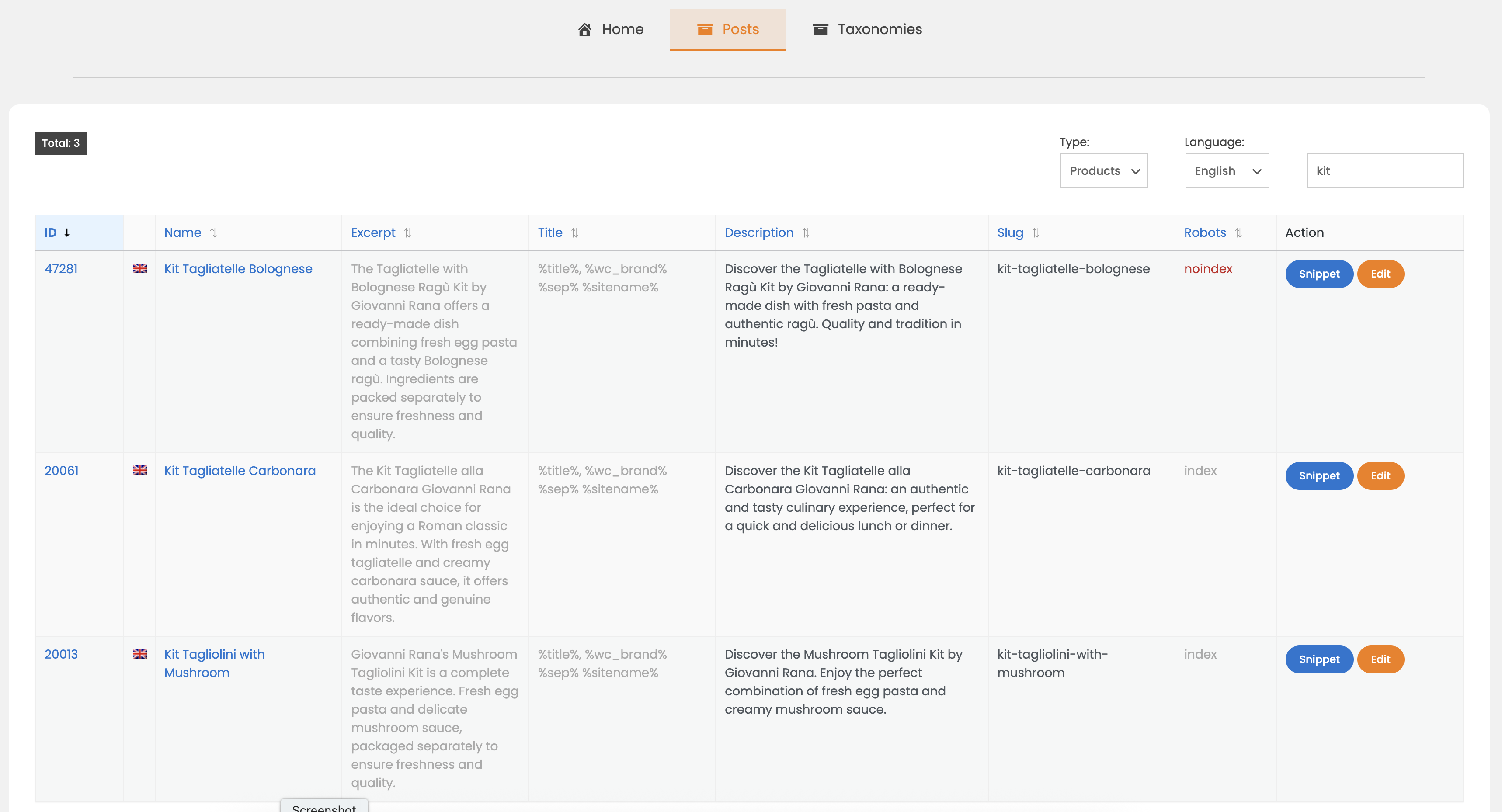Image resolution: width=1502 pixels, height=812 pixels.
Task: Sort by Robots column arrows icon
Action: click(x=1238, y=232)
